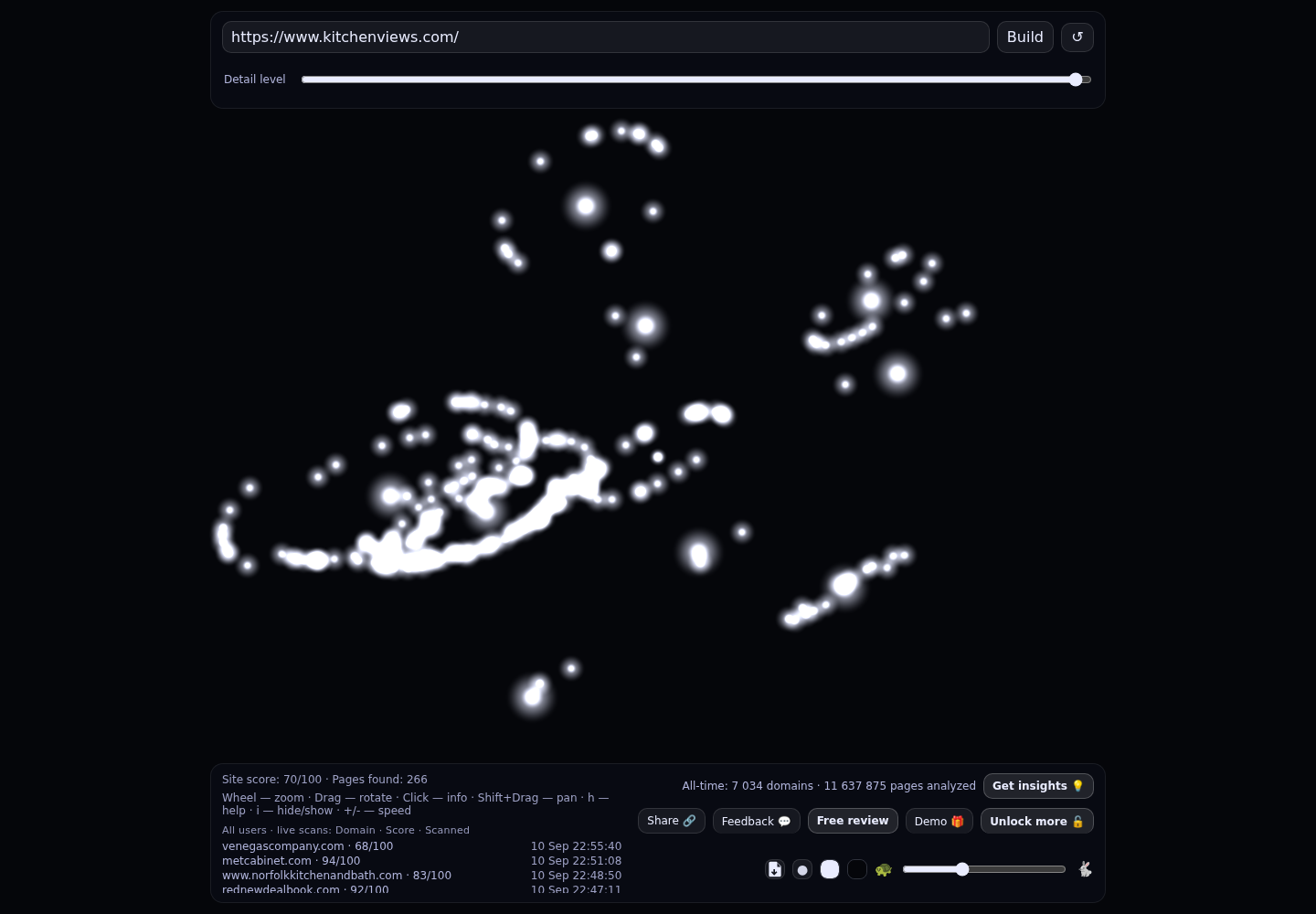Image resolution: width=1316 pixels, height=914 pixels.
Task: Click the all-time domains and pages analyzed statistic
Action: click(829, 786)
